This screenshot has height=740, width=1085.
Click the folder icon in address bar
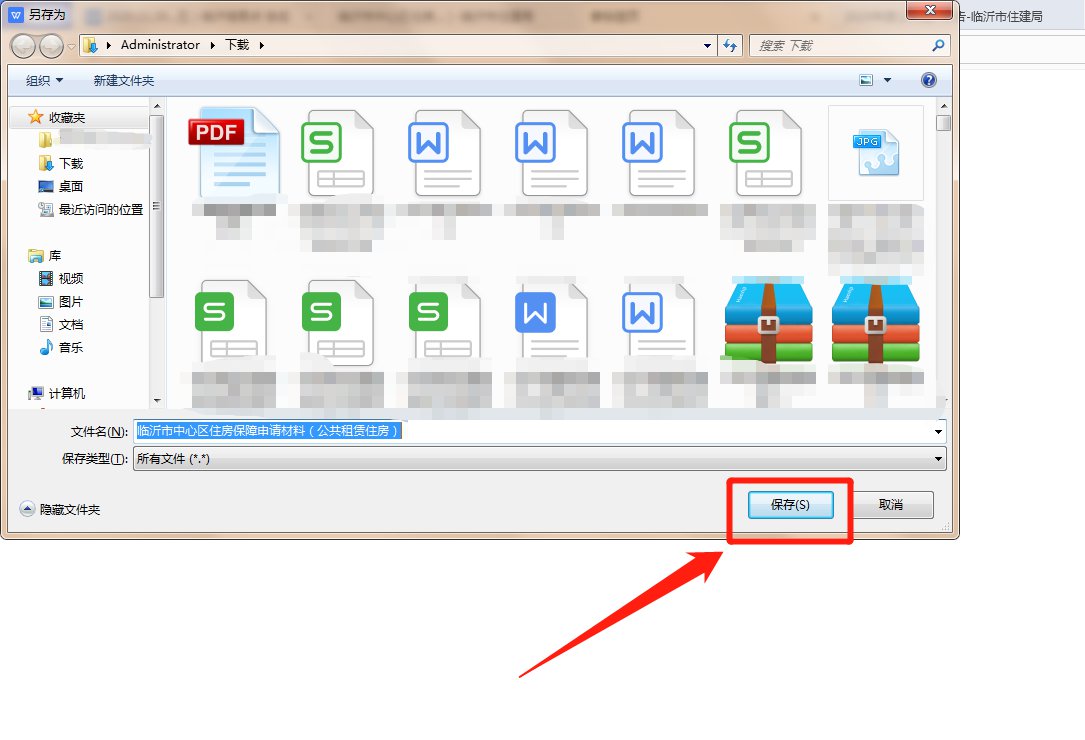91,46
